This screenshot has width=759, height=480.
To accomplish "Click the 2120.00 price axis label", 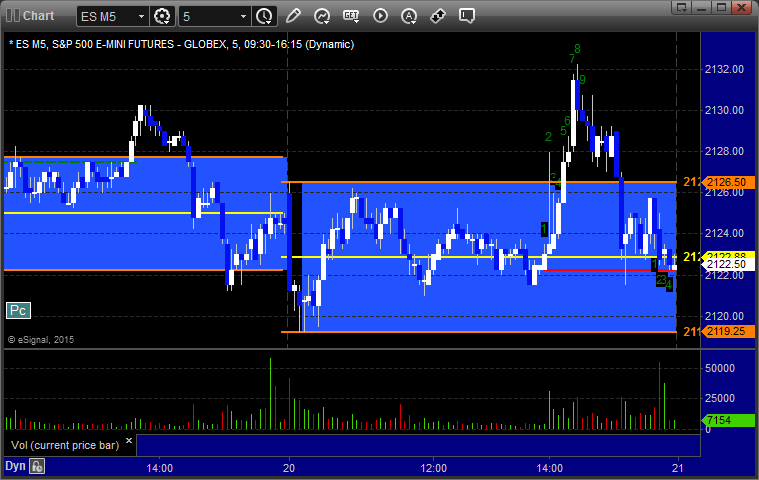I will pyautogui.click(x=724, y=316).
